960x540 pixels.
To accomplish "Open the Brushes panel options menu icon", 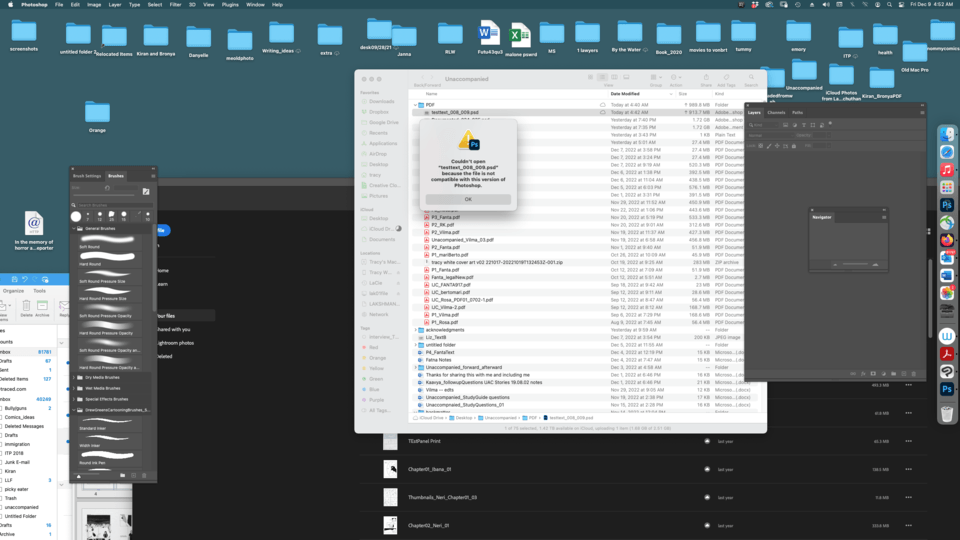I will coord(153,175).
